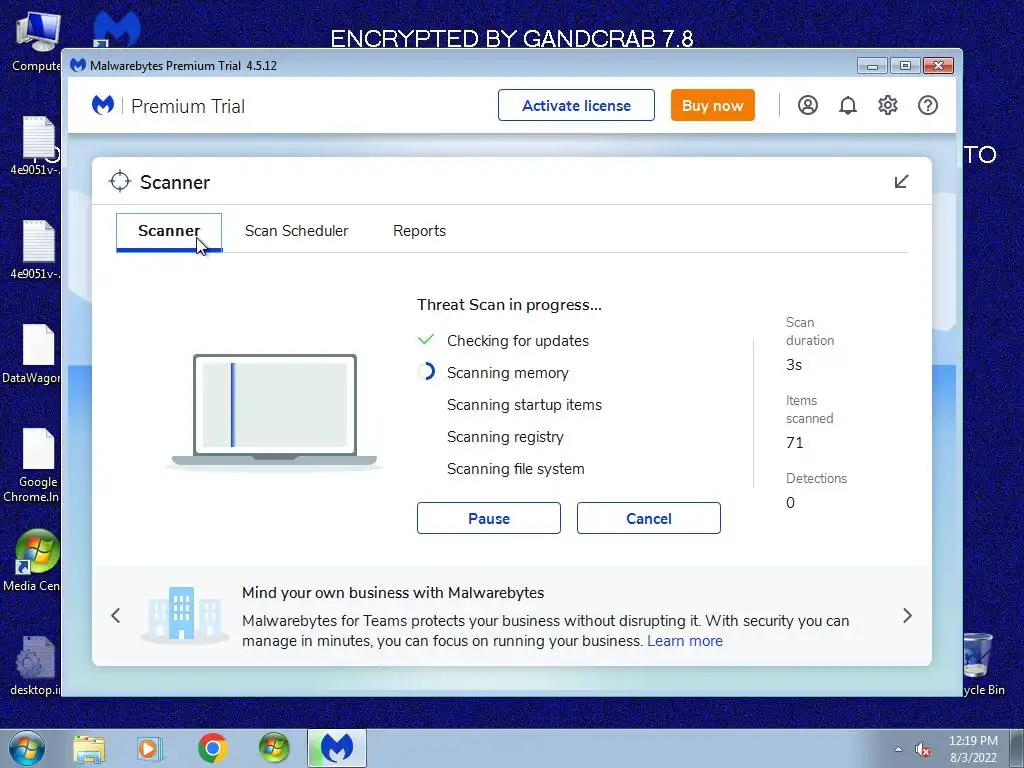
Task: Click the Buy now button
Action: point(712,105)
